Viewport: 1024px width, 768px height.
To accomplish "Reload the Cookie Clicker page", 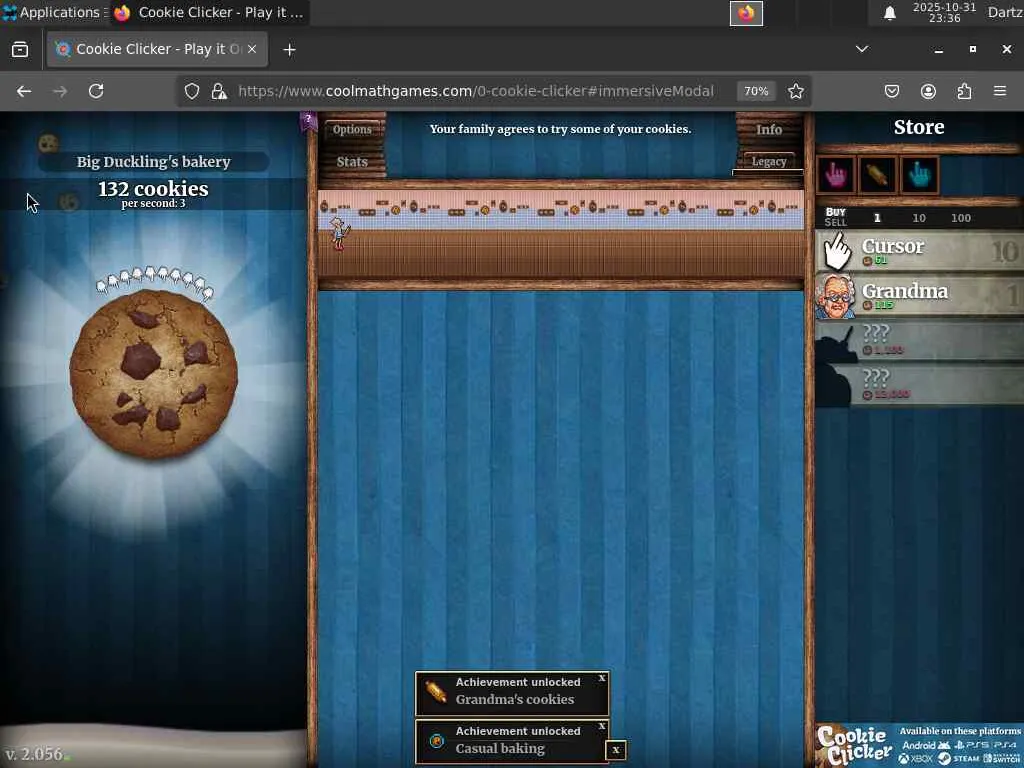I will pyautogui.click(x=96, y=91).
